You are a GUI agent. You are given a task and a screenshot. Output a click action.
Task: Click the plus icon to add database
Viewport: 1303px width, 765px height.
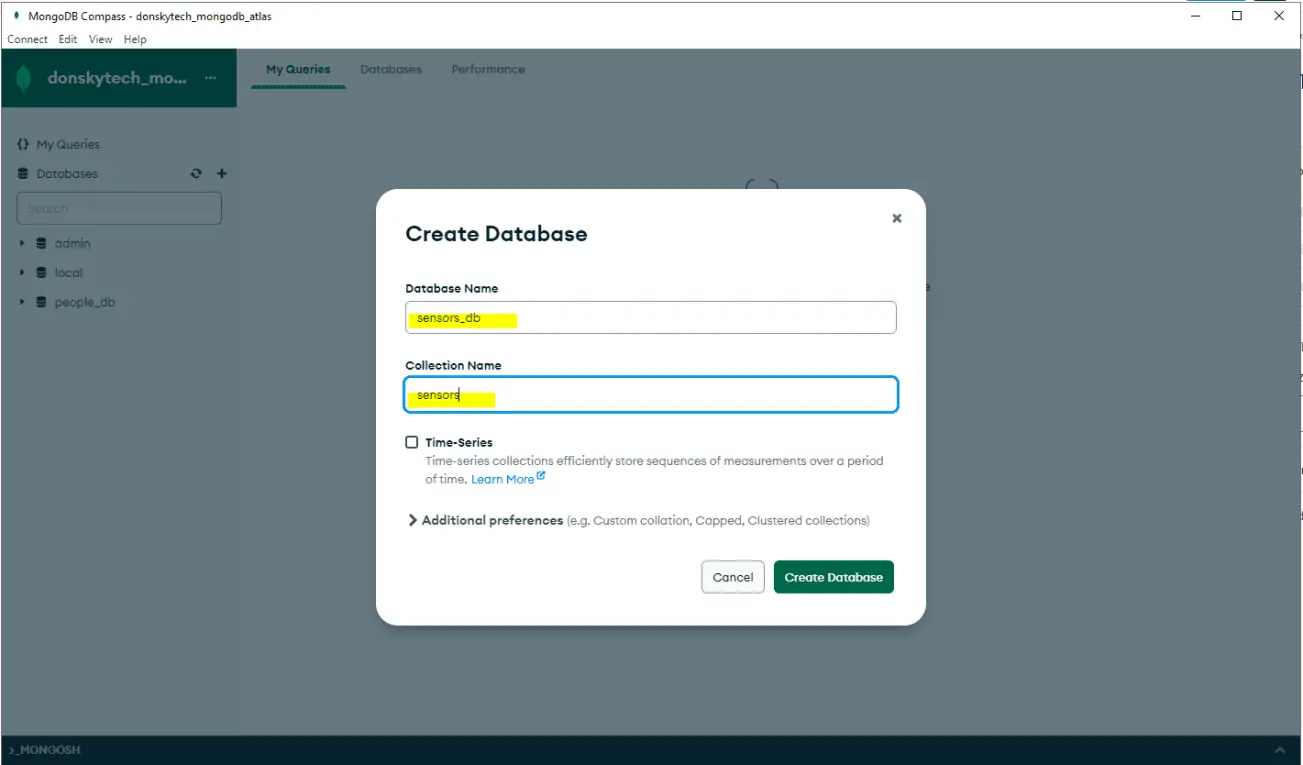point(222,174)
